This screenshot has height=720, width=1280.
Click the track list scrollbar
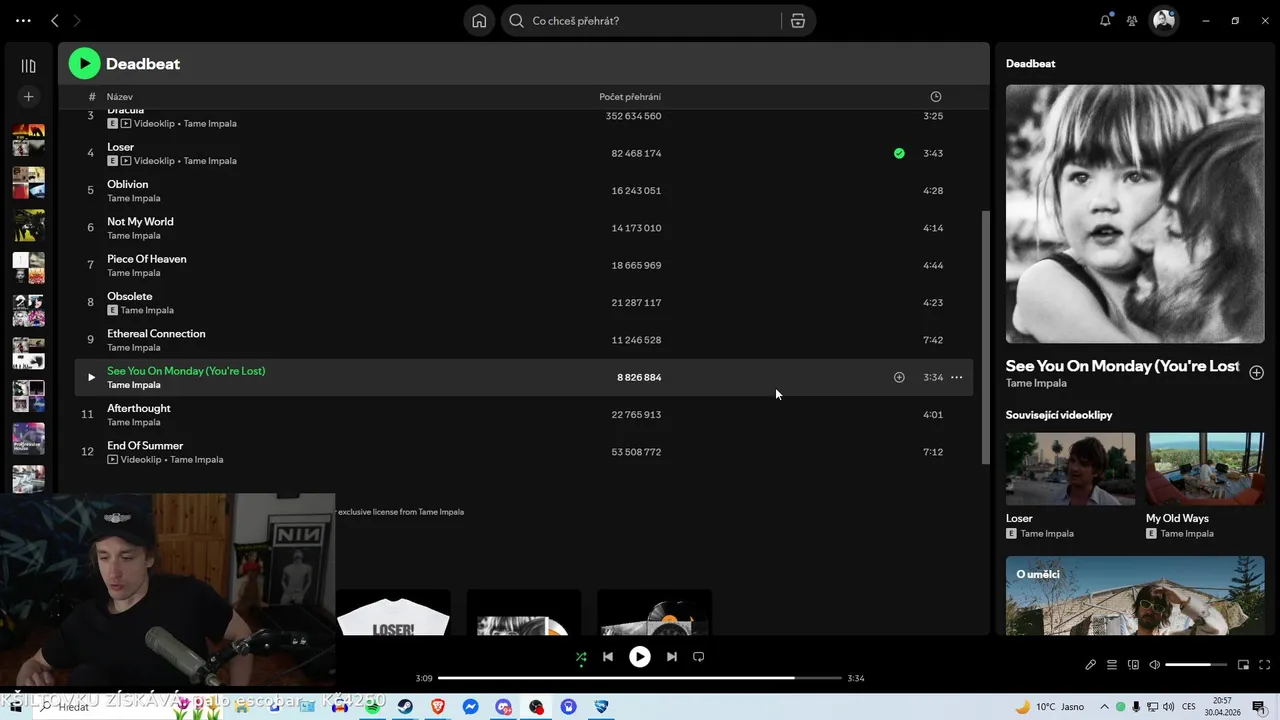point(985,337)
